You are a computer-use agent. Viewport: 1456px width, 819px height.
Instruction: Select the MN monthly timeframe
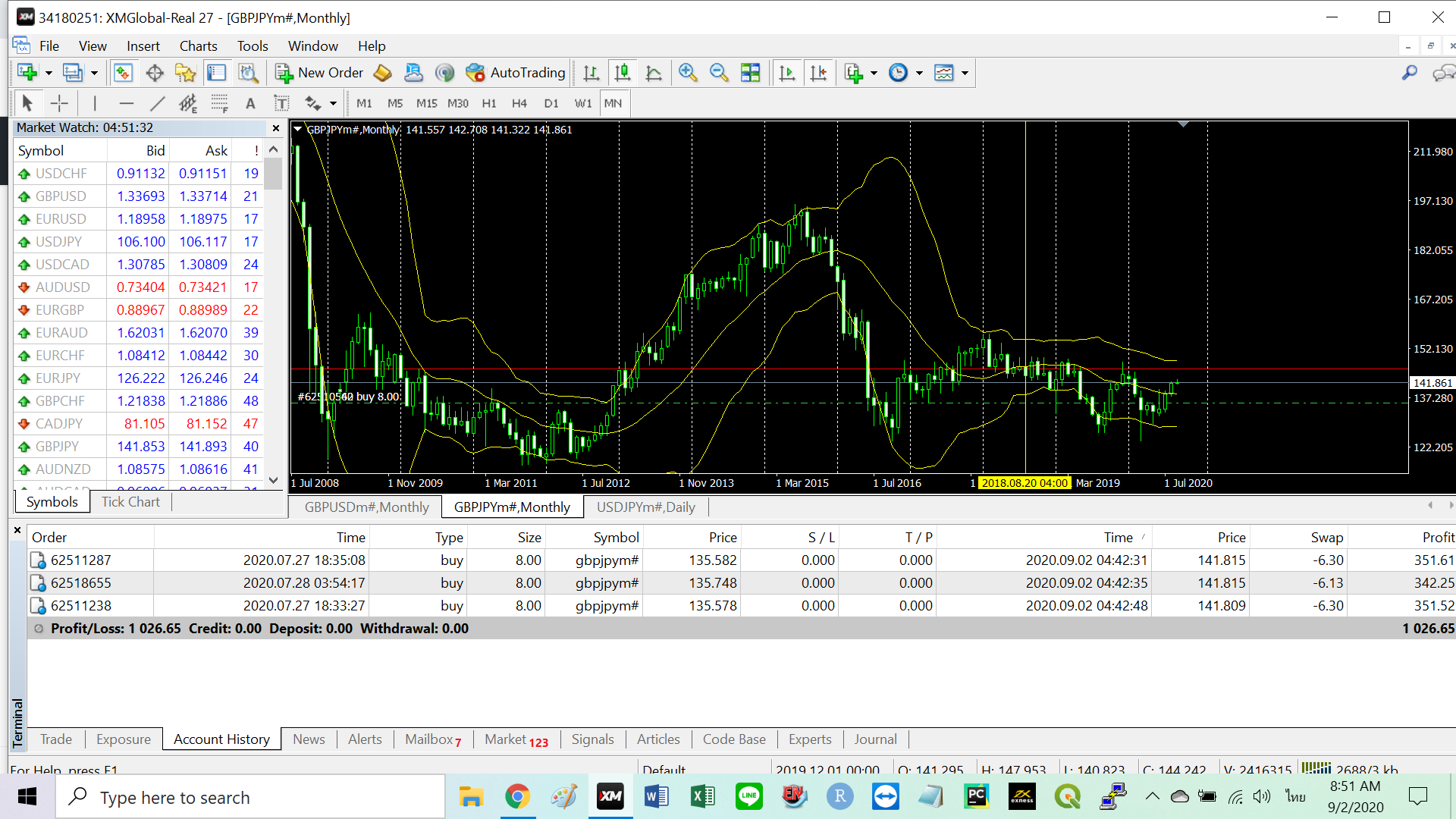pos(613,103)
